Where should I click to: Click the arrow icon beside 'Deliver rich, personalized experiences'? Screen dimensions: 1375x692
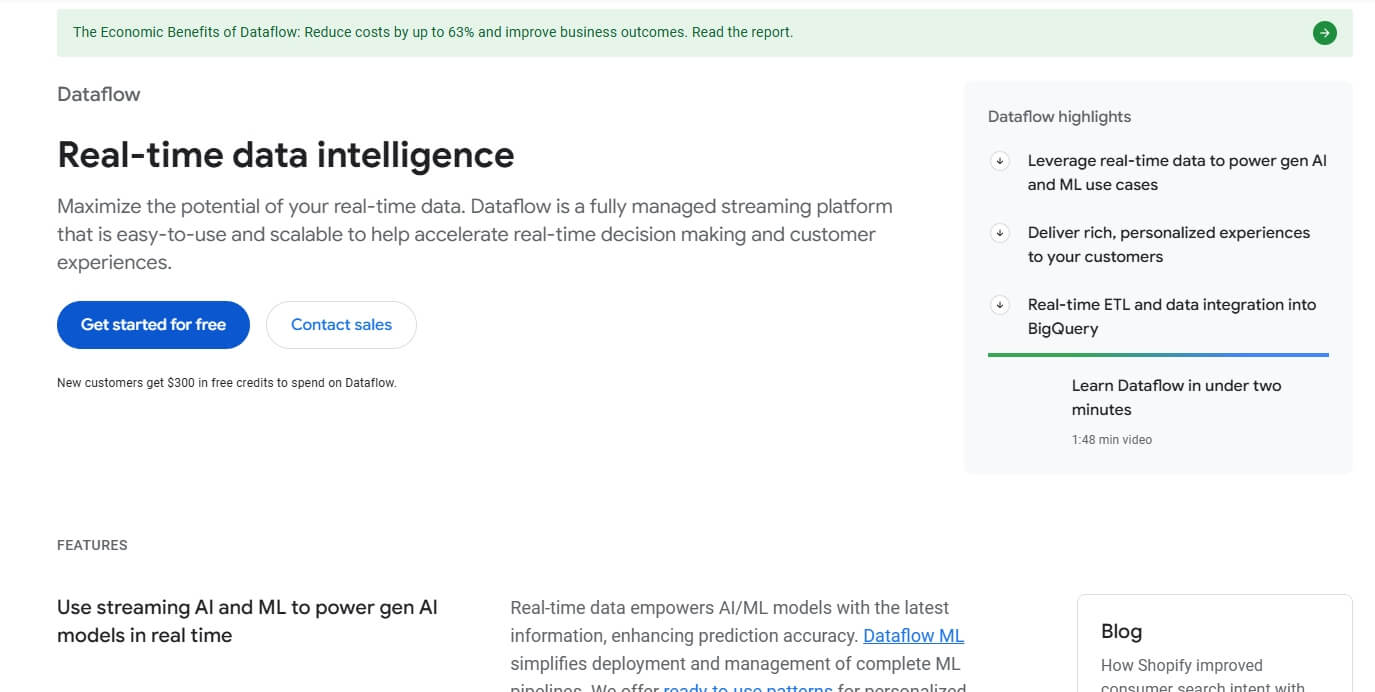pos(999,232)
